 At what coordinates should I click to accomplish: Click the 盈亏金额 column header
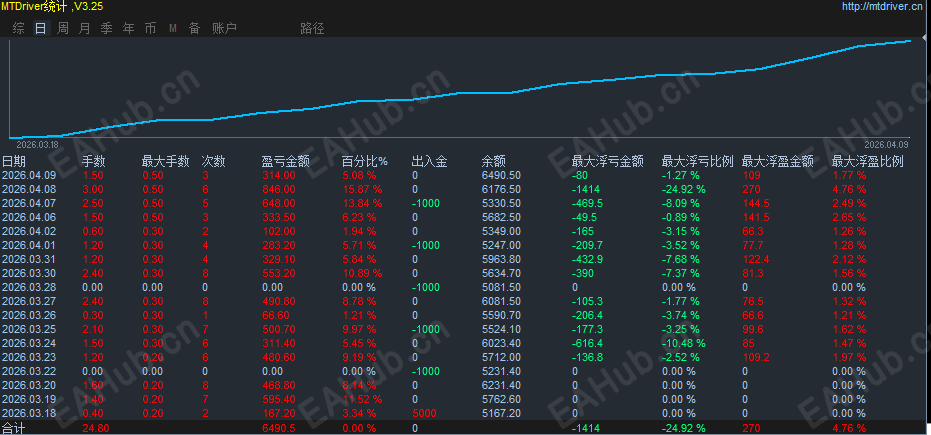[x=286, y=161]
